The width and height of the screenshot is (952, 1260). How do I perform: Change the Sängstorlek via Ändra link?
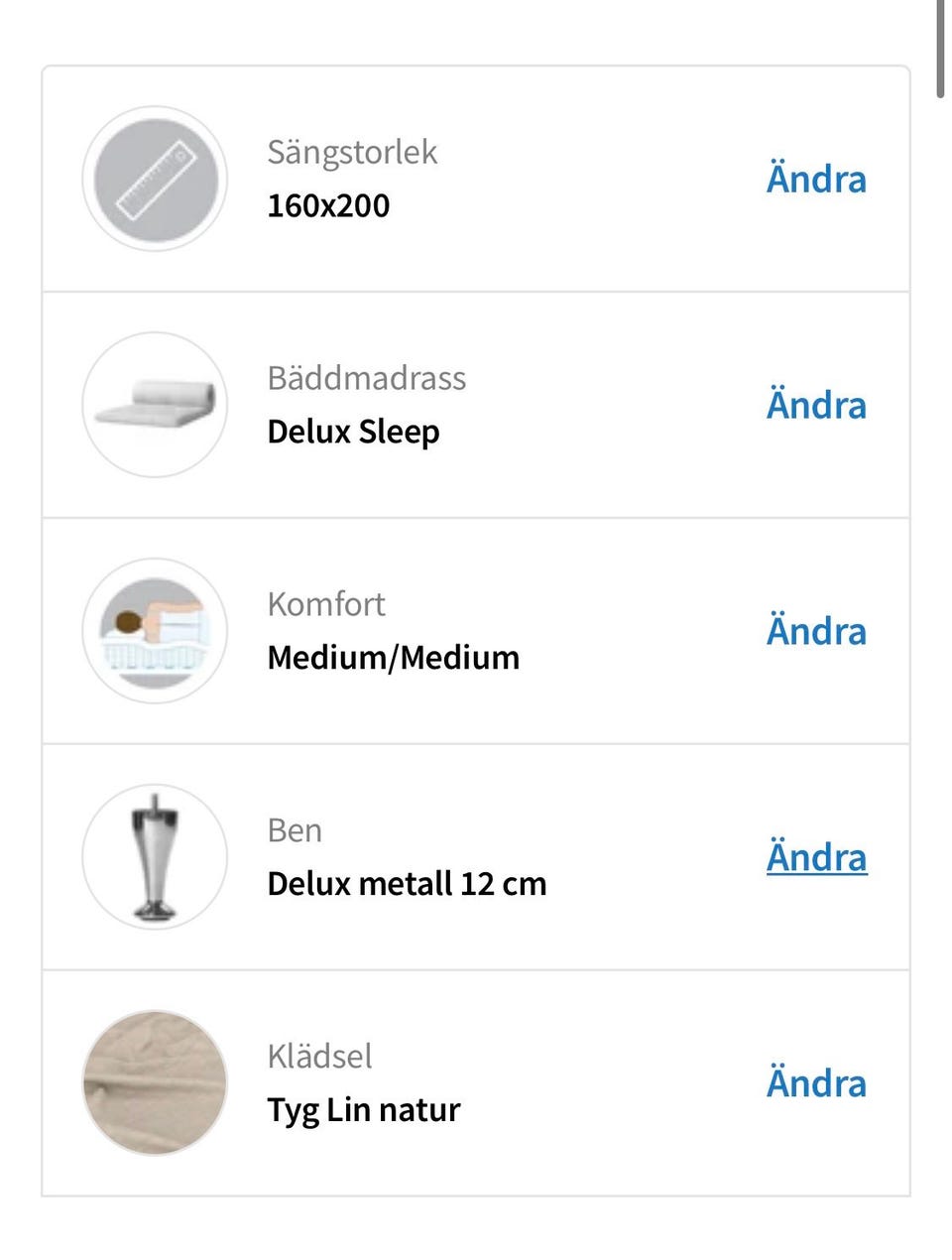816,180
